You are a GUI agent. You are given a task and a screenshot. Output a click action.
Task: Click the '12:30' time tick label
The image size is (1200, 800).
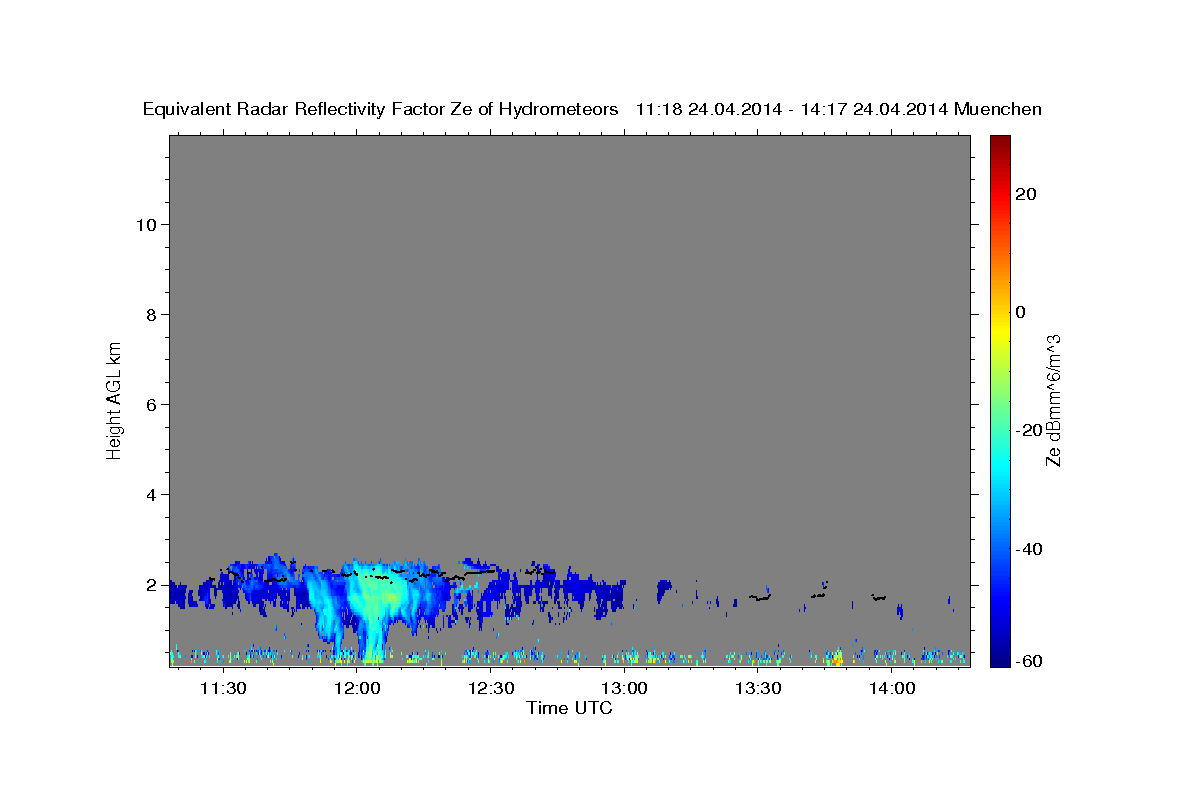pyautogui.click(x=491, y=689)
